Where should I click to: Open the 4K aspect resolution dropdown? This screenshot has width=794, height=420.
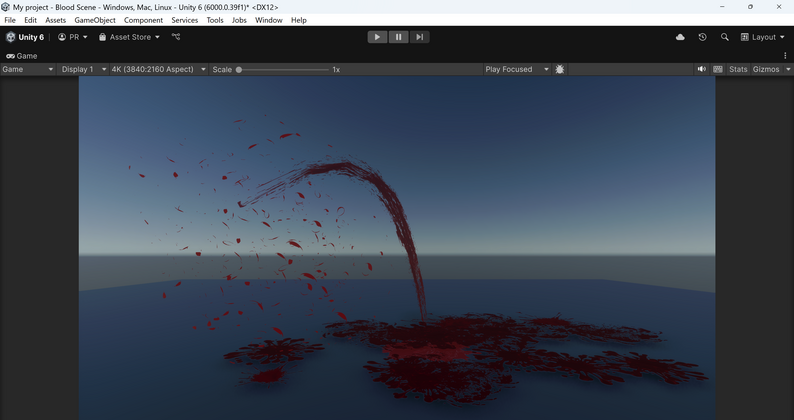click(x=158, y=69)
